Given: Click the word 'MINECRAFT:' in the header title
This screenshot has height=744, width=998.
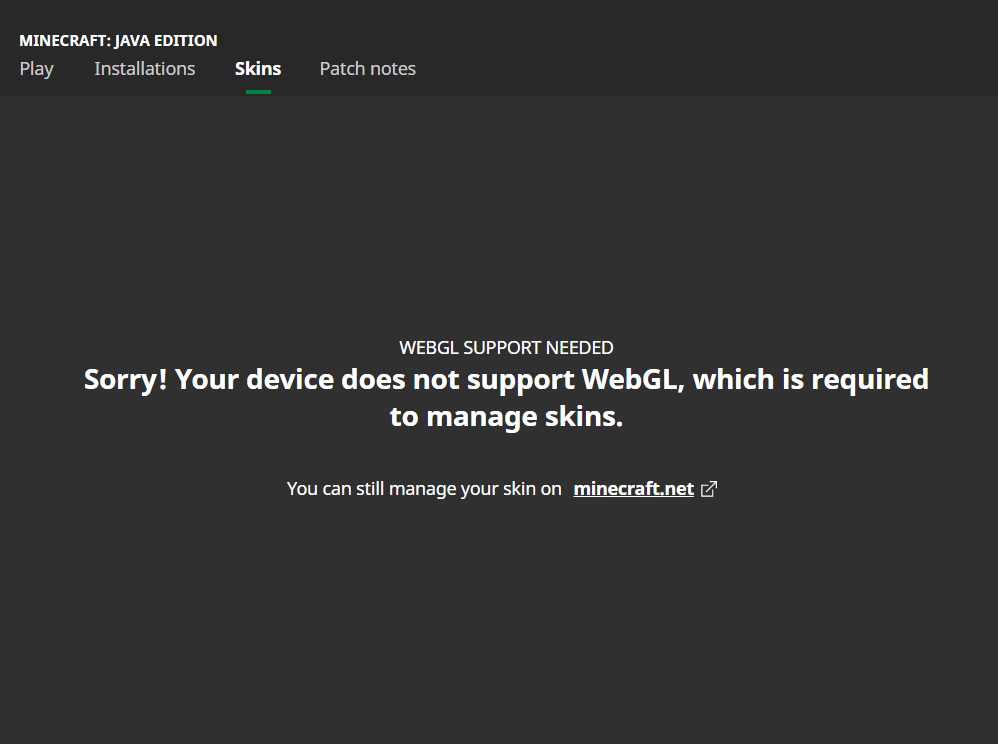Looking at the screenshot, I should point(65,41).
